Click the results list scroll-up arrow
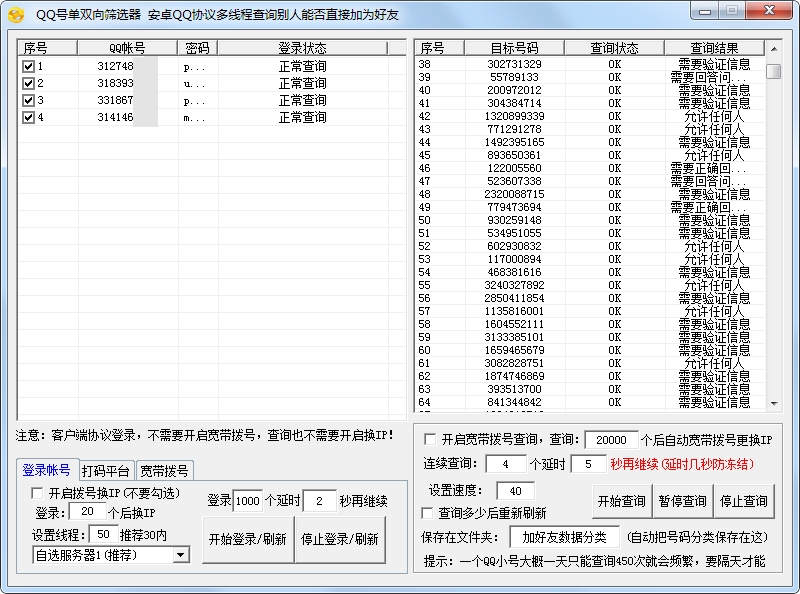 [774, 48]
